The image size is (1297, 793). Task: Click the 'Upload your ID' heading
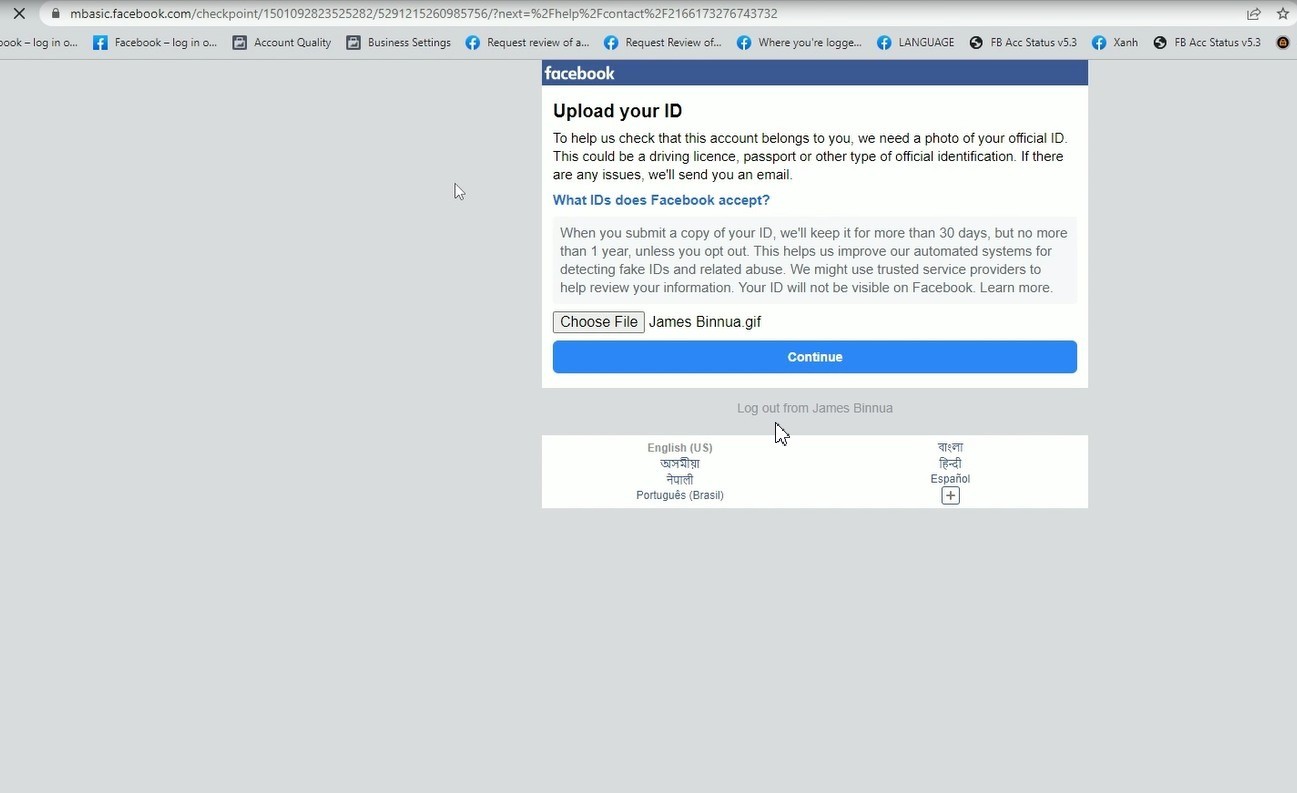618,111
